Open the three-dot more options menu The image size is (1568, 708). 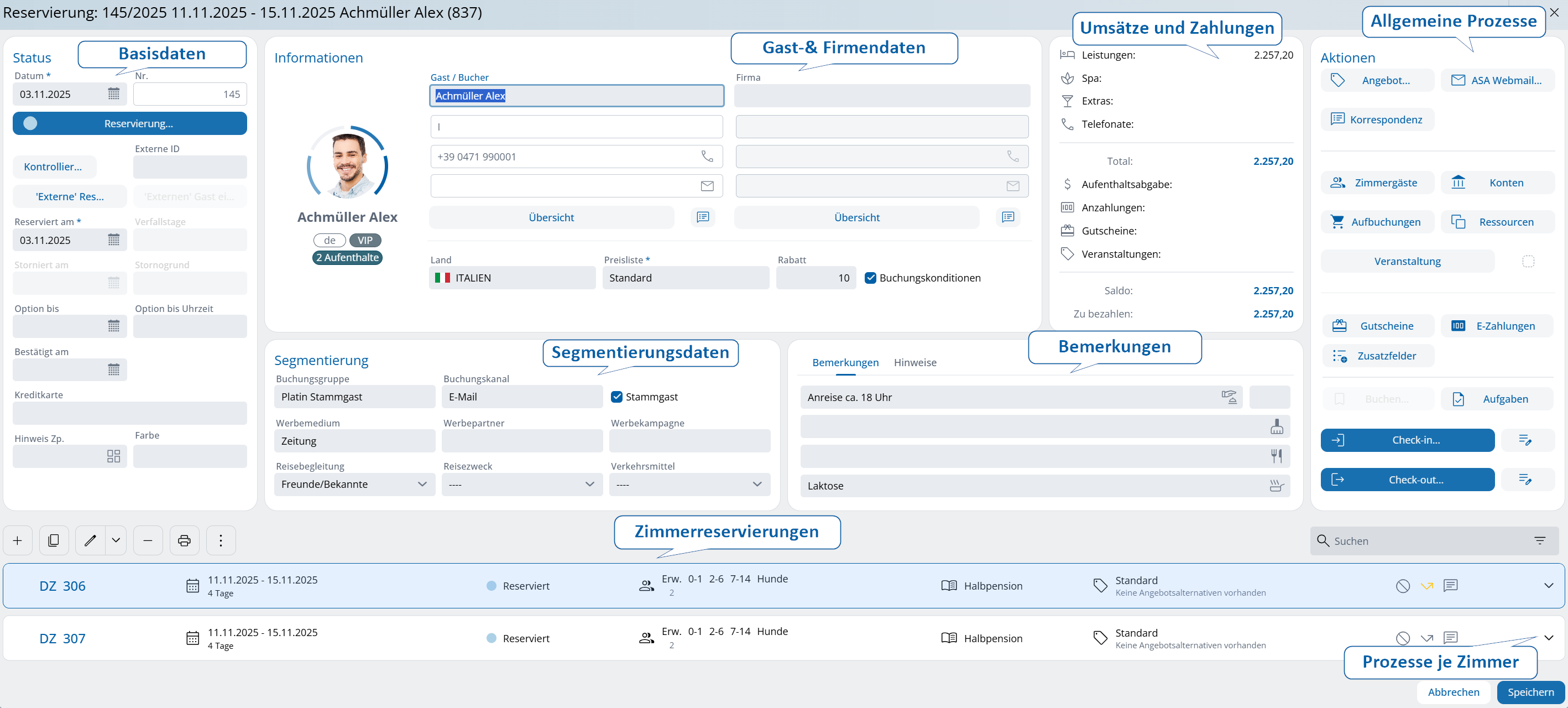(x=221, y=540)
